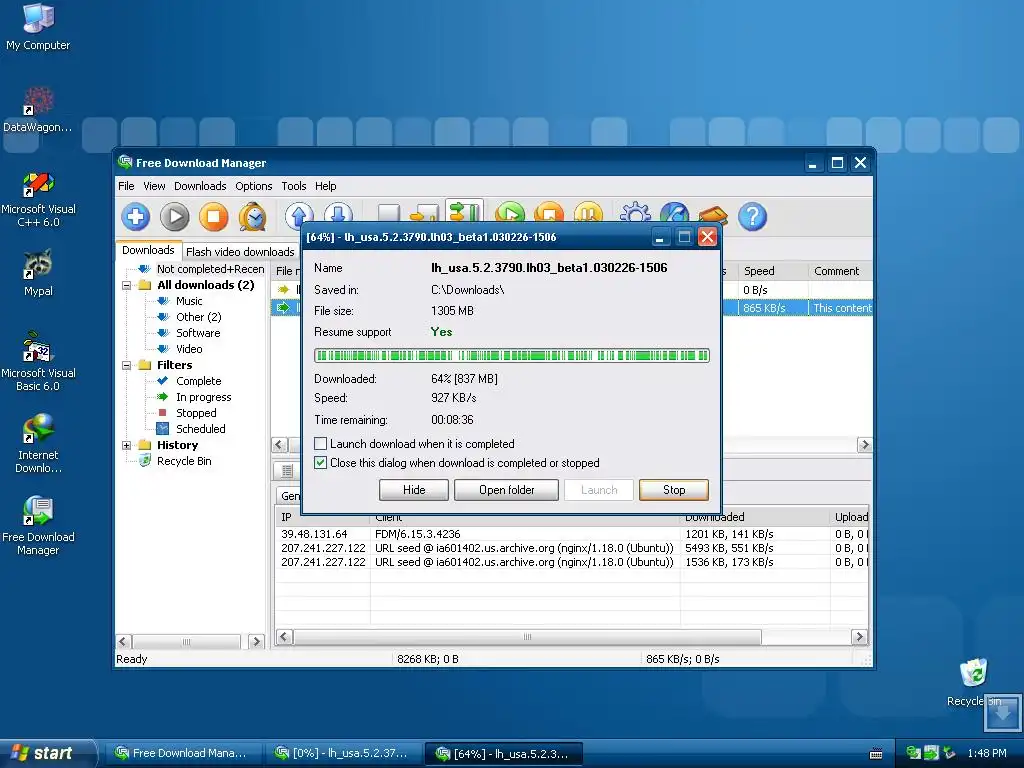Click the Comment column header
This screenshot has height=768, width=1024.
(x=840, y=271)
